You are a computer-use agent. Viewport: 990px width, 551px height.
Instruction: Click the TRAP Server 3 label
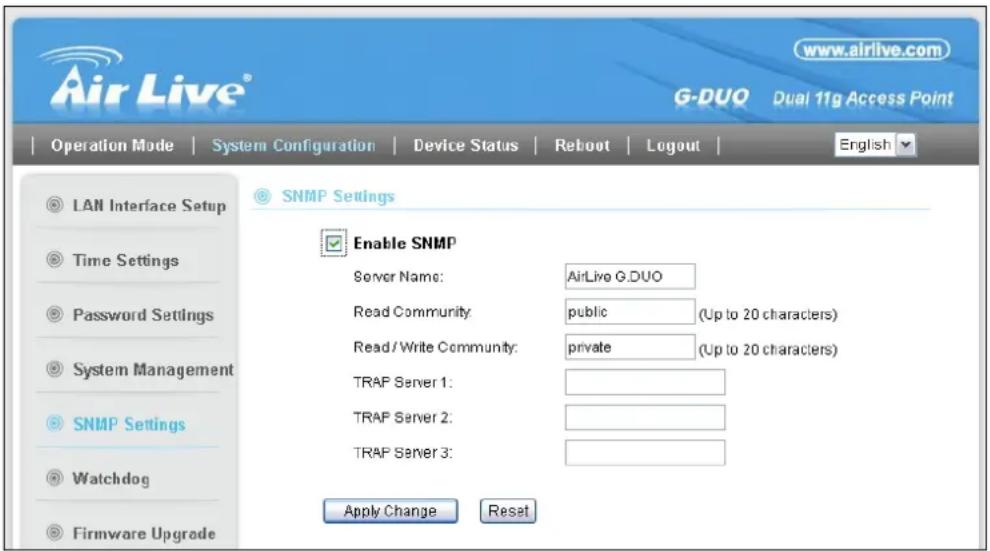click(x=403, y=453)
